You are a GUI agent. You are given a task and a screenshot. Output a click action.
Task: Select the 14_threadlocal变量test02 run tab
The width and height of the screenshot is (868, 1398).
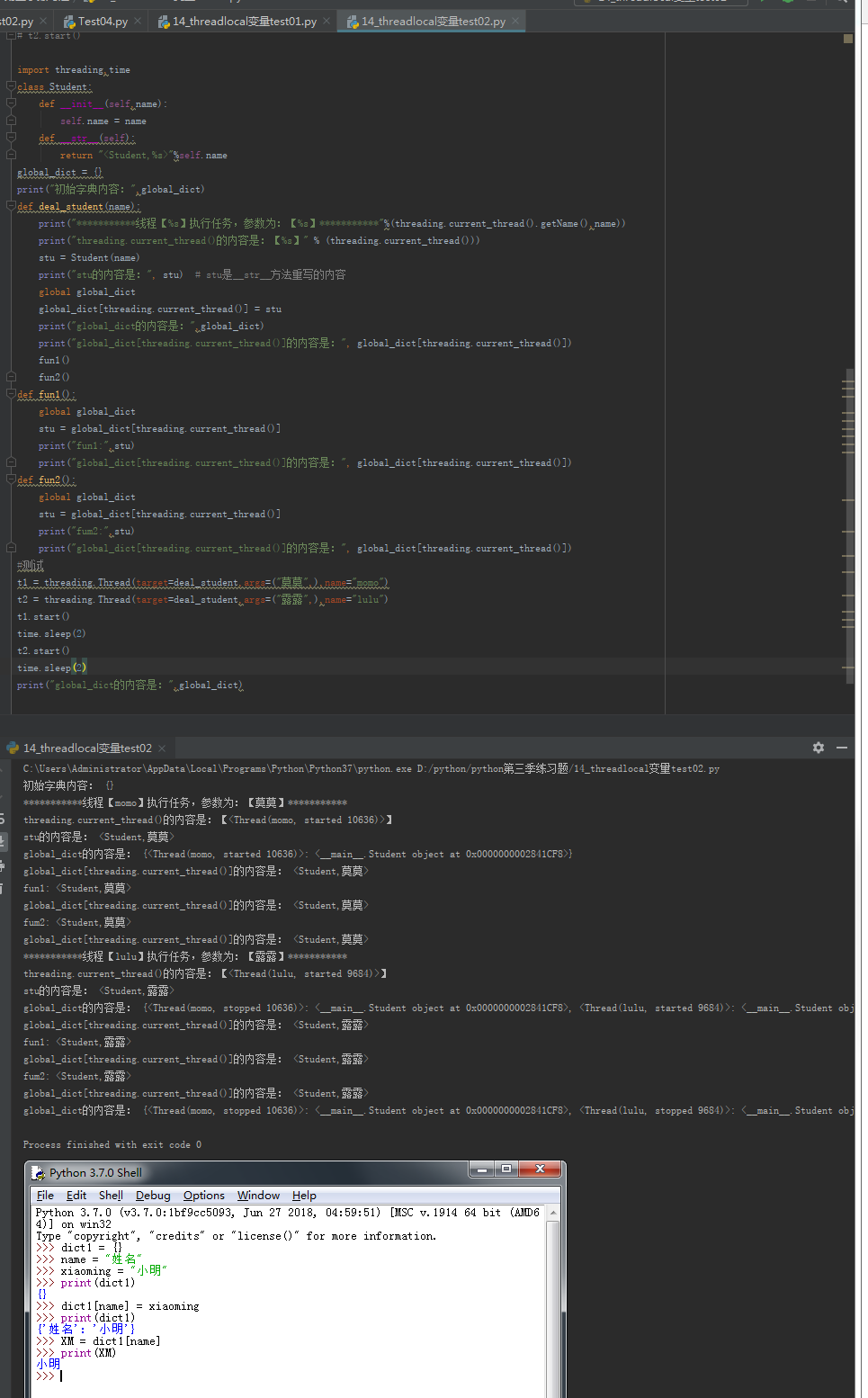point(87,748)
